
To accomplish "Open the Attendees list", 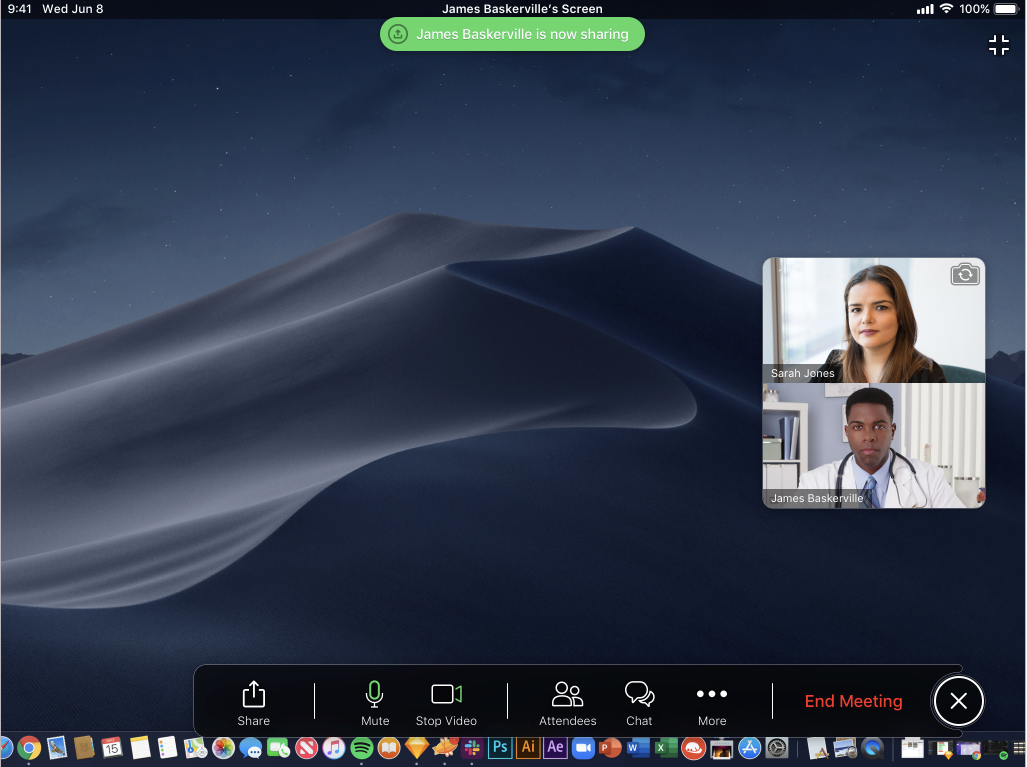I will point(567,703).
